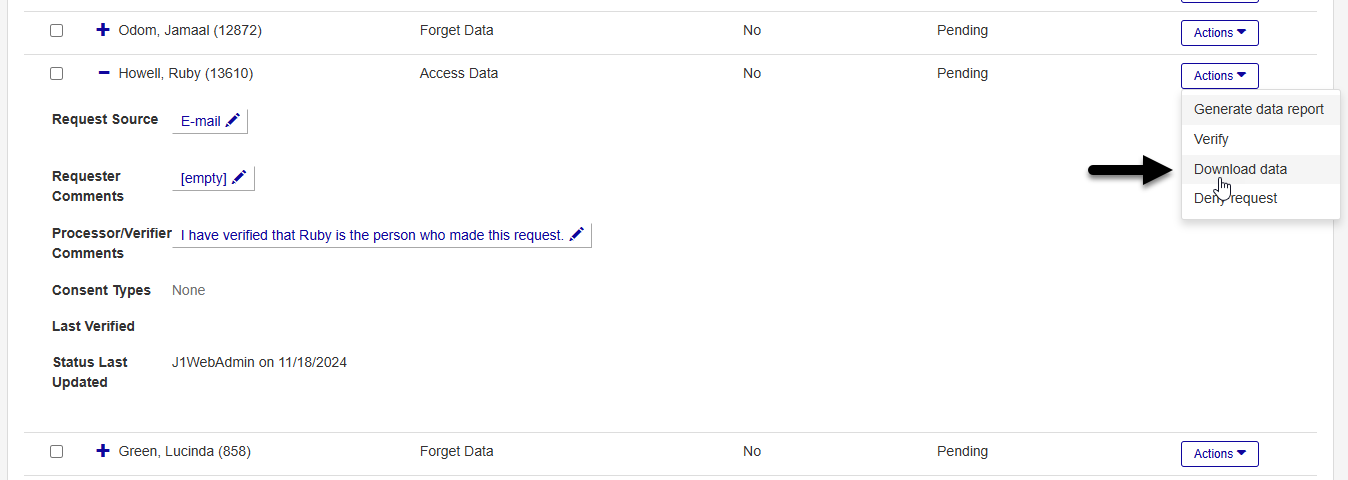Check the Green, Lucinda row checkbox
The height and width of the screenshot is (480, 1348).
(57, 452)
